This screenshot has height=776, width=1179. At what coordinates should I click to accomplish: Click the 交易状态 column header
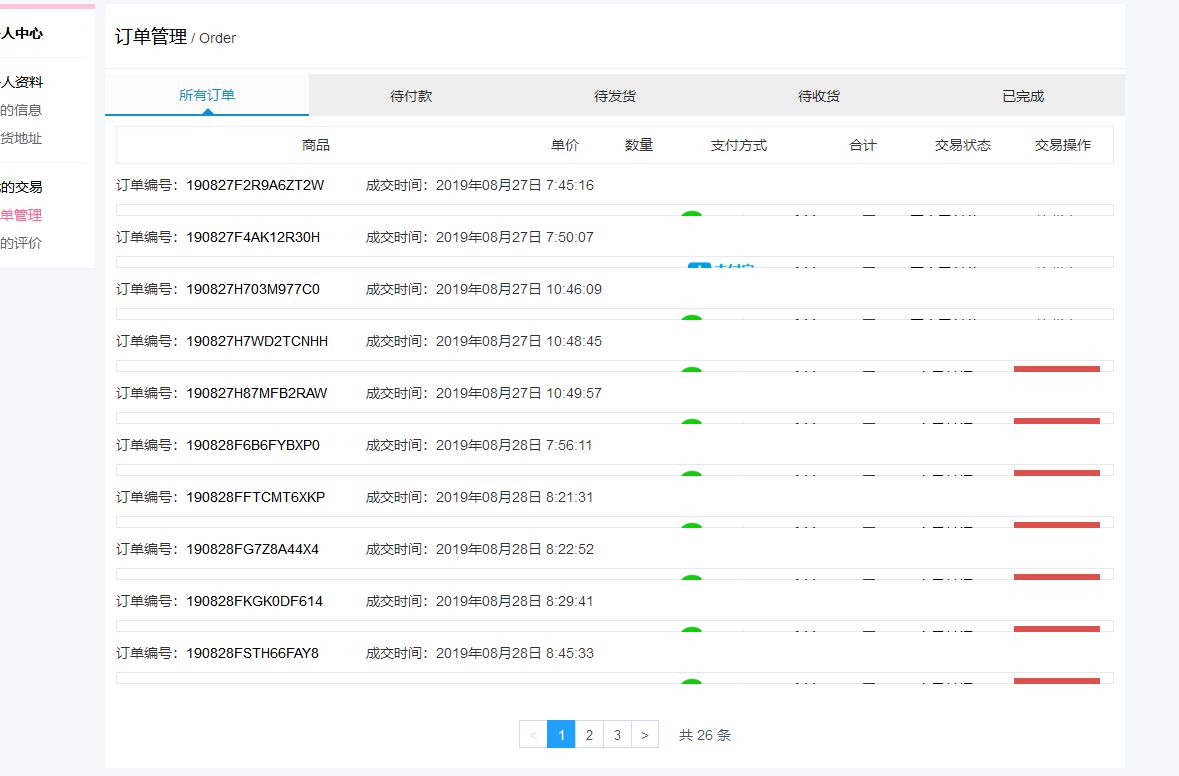point(962,145)
